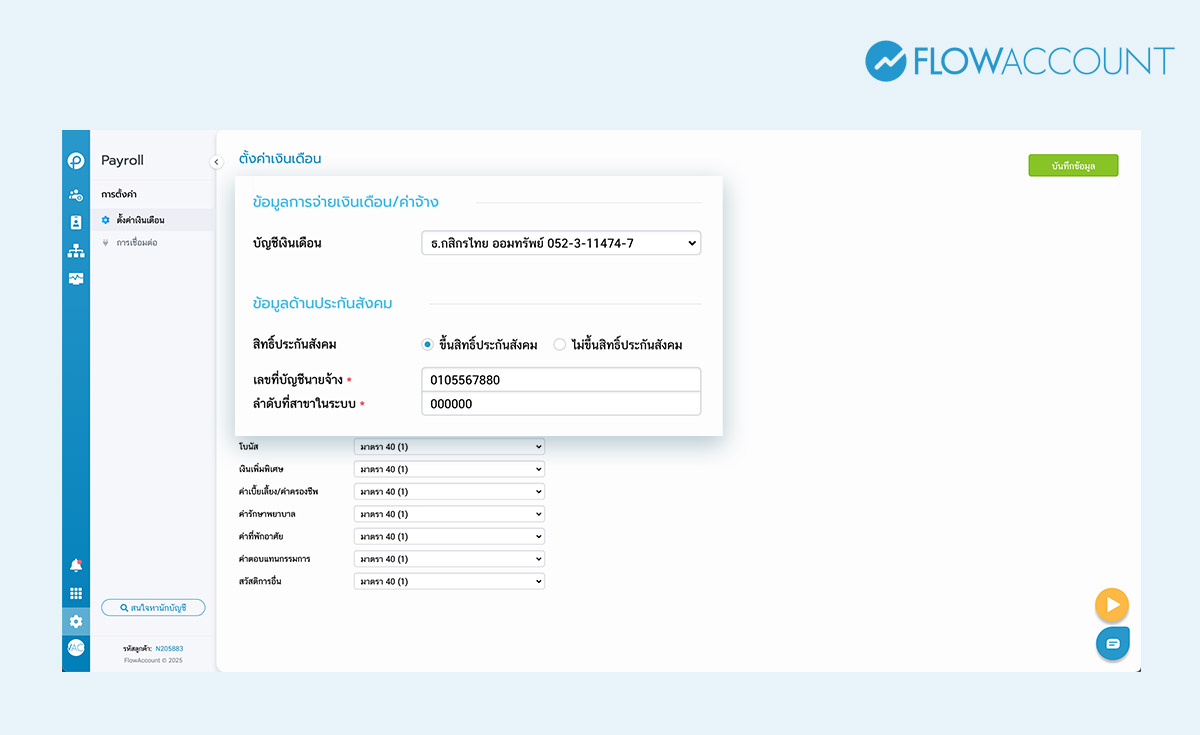Image resolution: width=1200 pixels, height=735 pixels.
Task: Click the green บันทึกข้อมูล save button
Action: 1073,166
